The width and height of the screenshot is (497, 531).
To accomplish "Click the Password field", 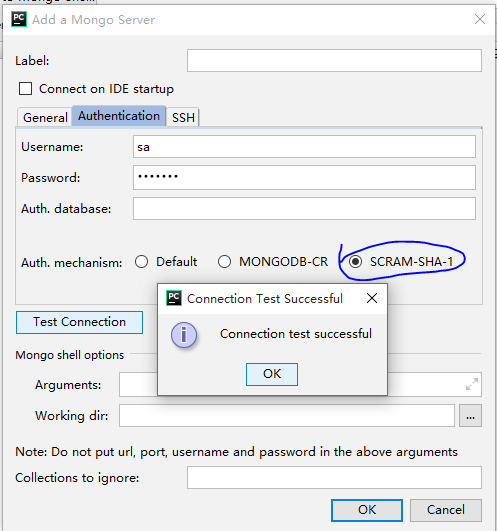I will [304, 177].
